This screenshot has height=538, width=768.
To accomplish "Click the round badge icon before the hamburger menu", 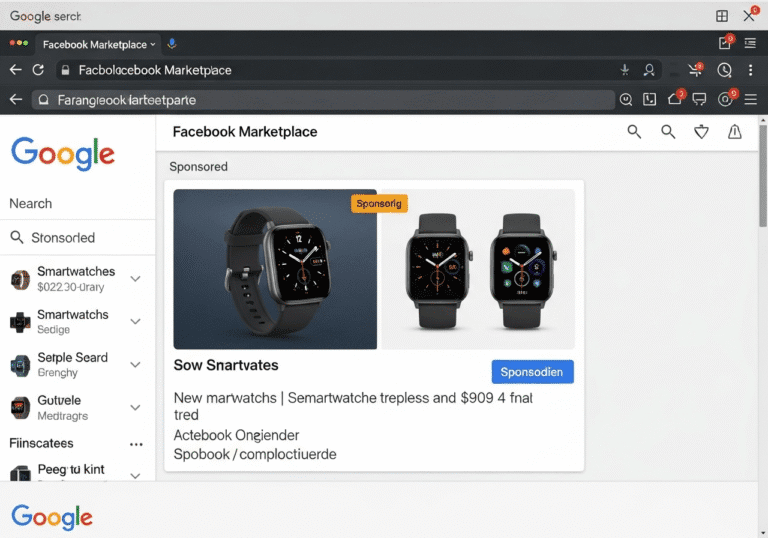I will click(727, 98).
